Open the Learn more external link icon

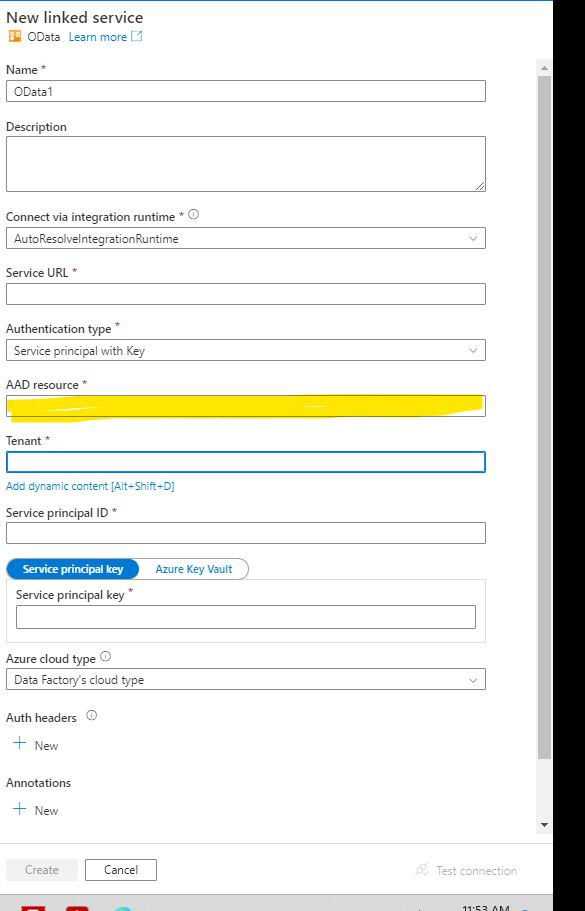pos(137,36)
